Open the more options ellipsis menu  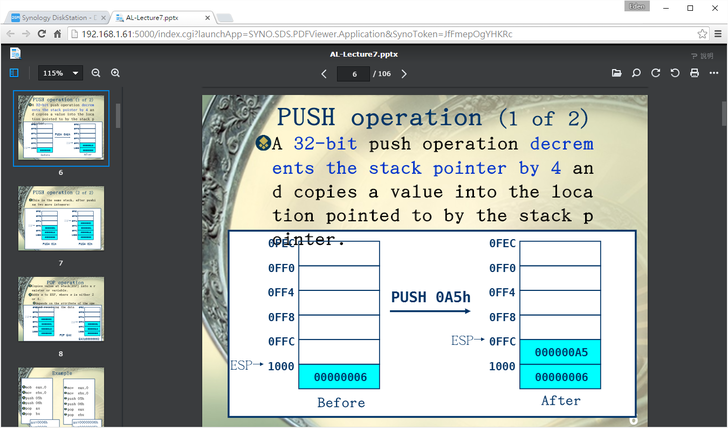pos(713,73)
